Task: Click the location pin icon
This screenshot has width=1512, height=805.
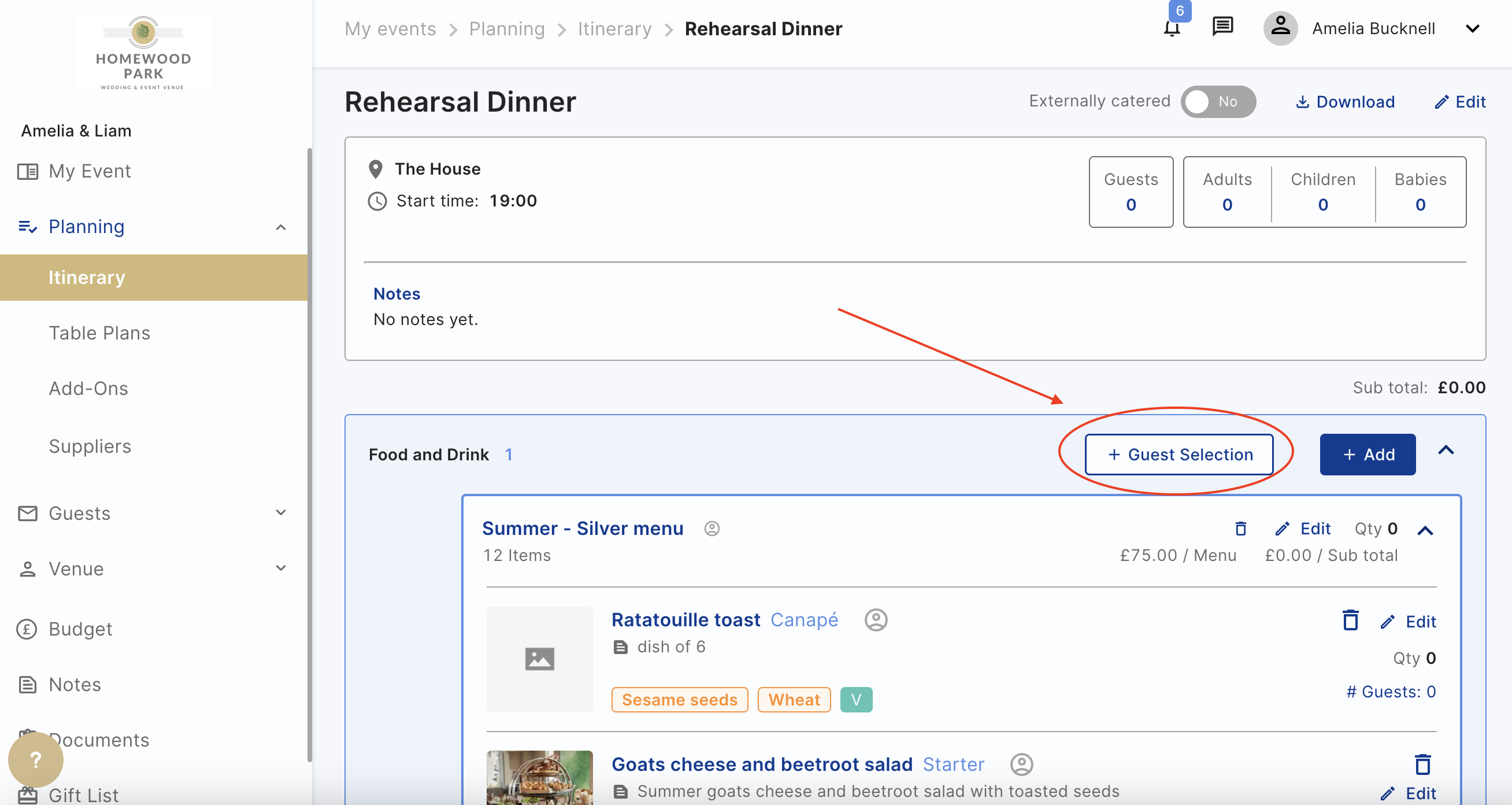Action: pos(376,169)
